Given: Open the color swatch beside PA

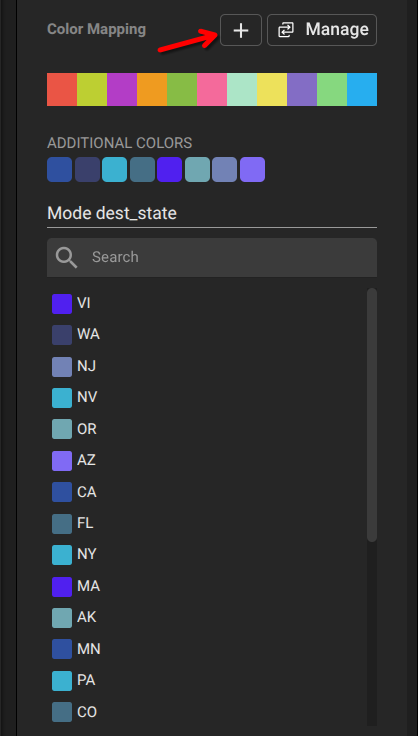Looking at the screenshot, I should (x=62, y=681).
